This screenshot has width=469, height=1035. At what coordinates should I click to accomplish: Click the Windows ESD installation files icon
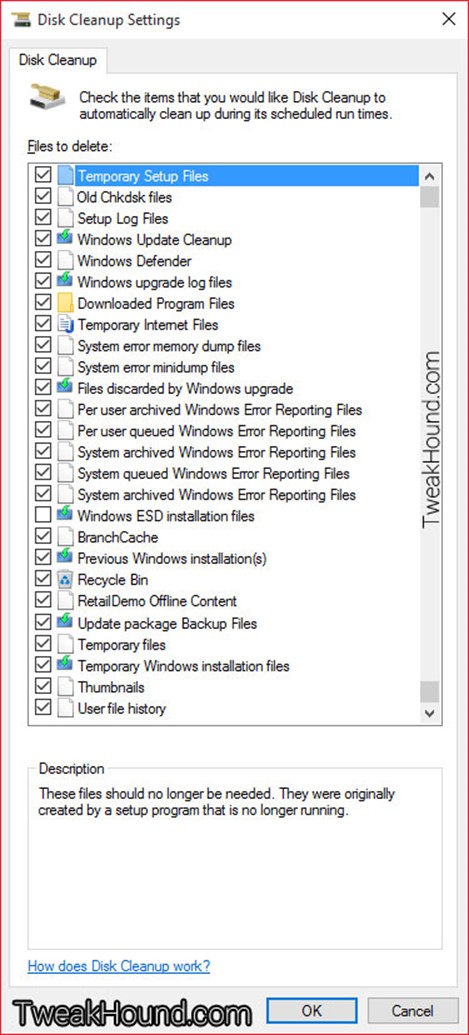tap(65, 516)
